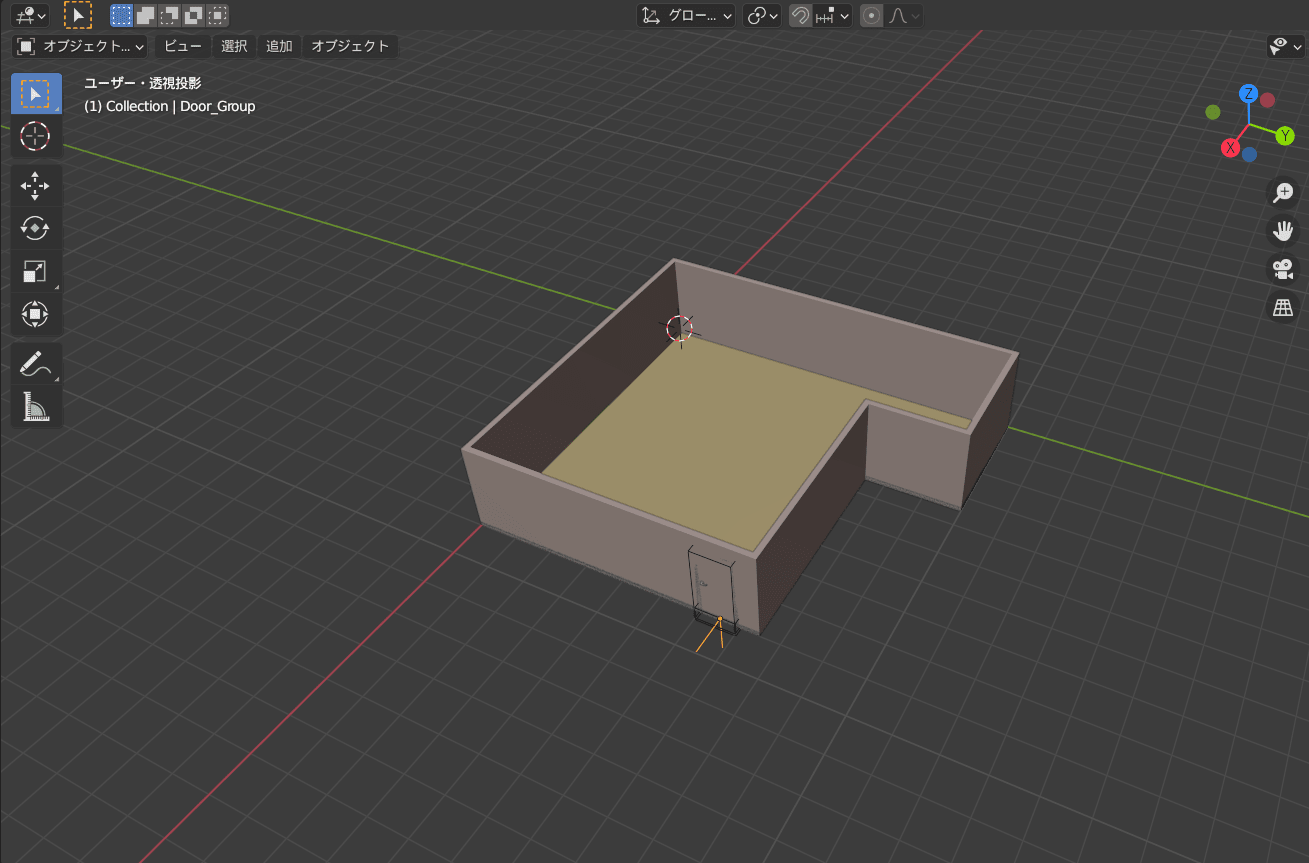The height and width of the screenshot is (863, 1309).
Task: Switch to the Scale tool
Action: click(35, 272)
